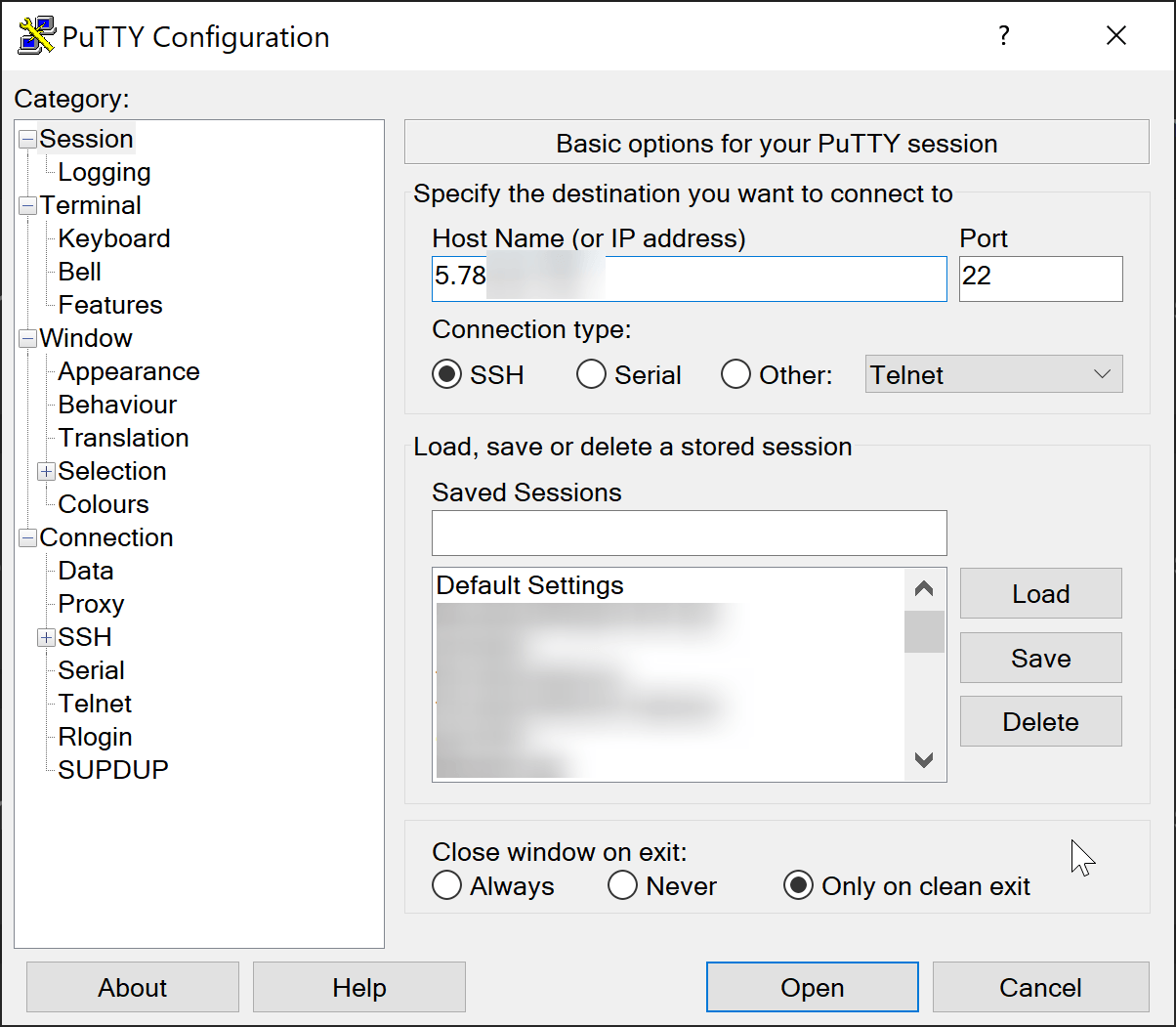
Task: Open the Serial category in tree
Action: pyautogui.click(x=91, y=670)
